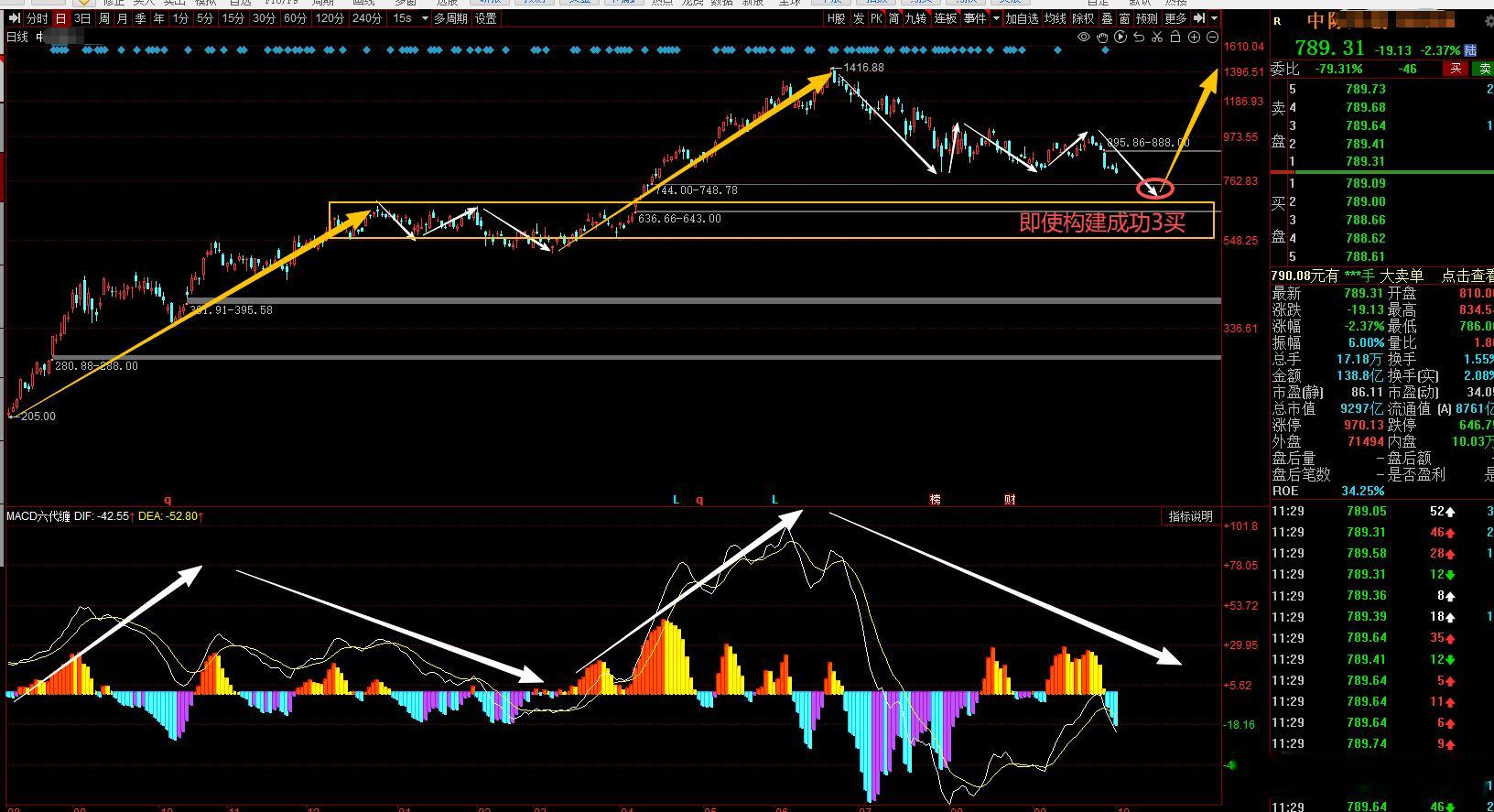Image resolution: width=1494 pixels, height=812 pixels.
Task: Open the dropdown arrow at toolbar far right
Action: pyautogui.click(x=1214, y=18)
